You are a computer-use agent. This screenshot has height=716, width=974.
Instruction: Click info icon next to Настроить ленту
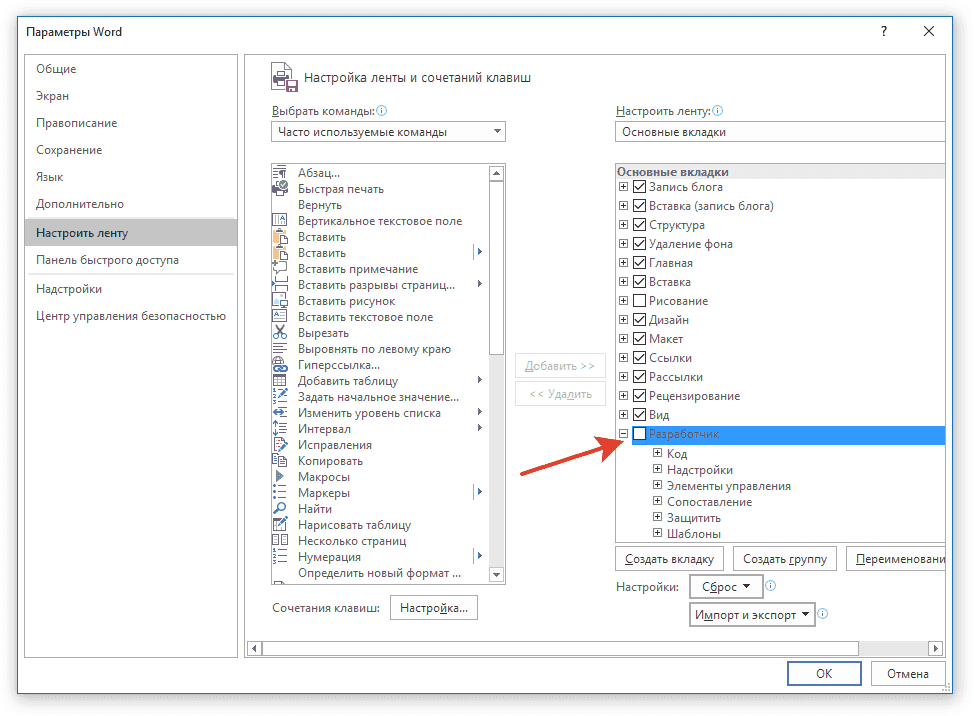pos(717,111)
